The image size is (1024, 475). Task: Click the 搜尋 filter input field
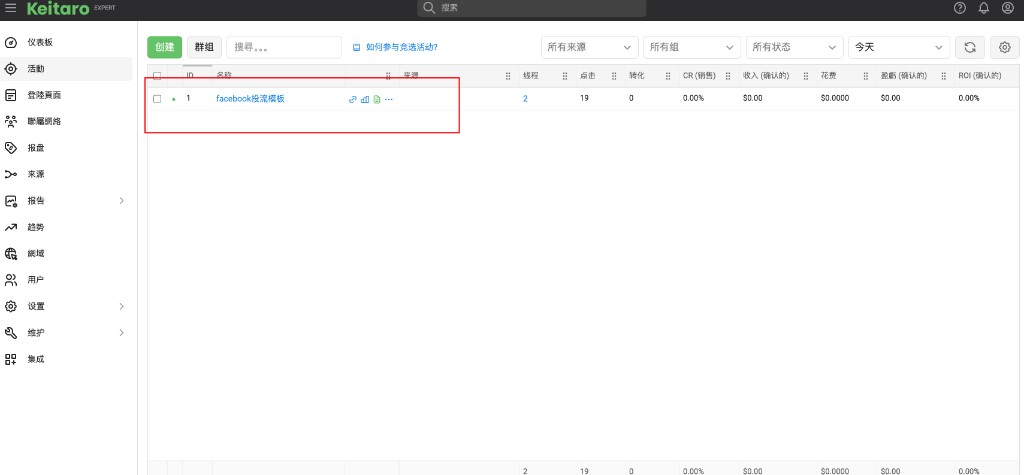tap(284, 47)
